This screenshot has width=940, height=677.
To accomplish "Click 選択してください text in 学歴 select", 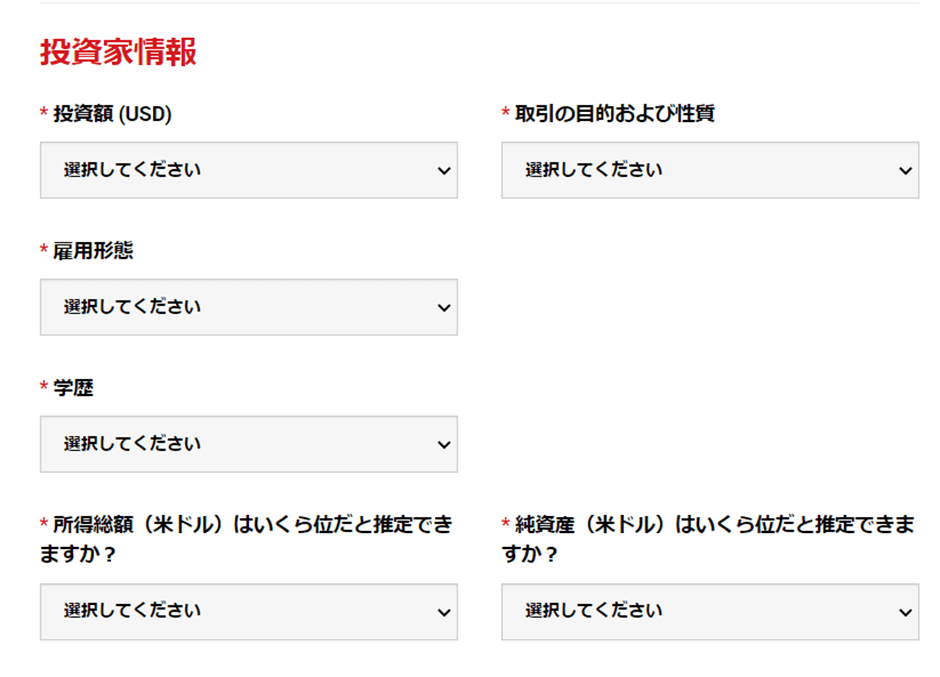I will coord(132,444).
